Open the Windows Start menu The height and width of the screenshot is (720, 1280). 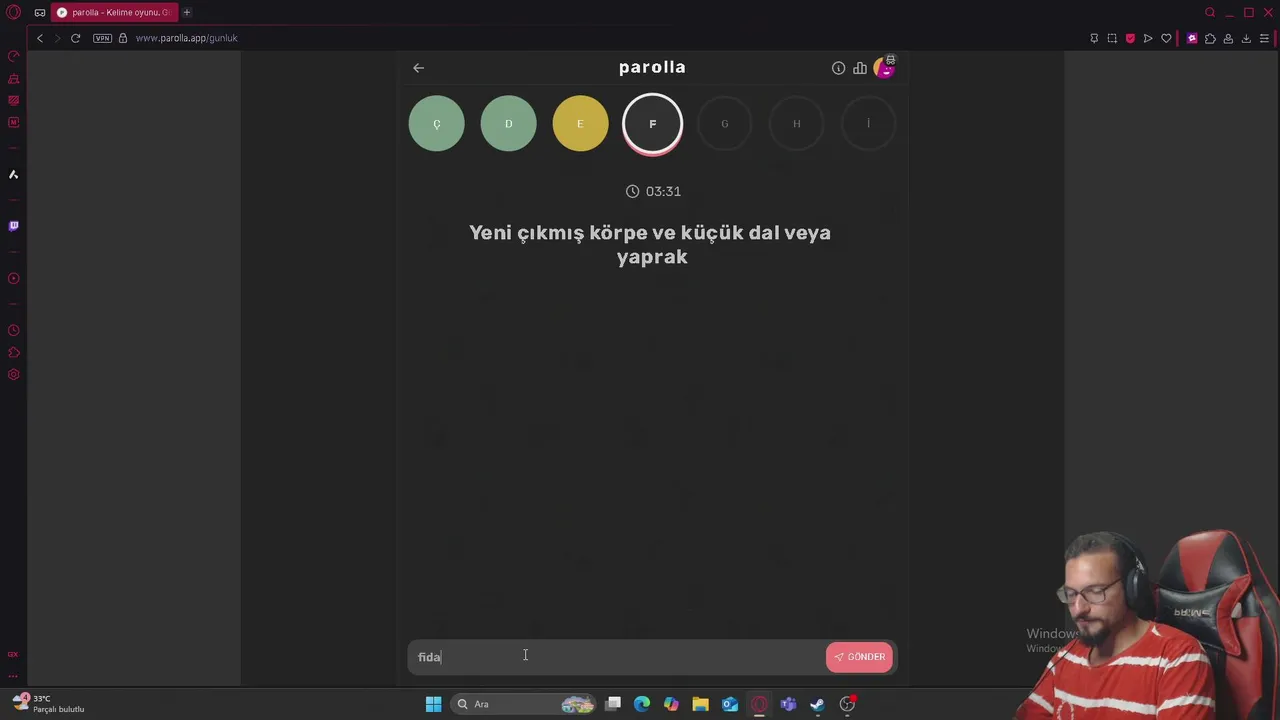click(x=433, y=704)
